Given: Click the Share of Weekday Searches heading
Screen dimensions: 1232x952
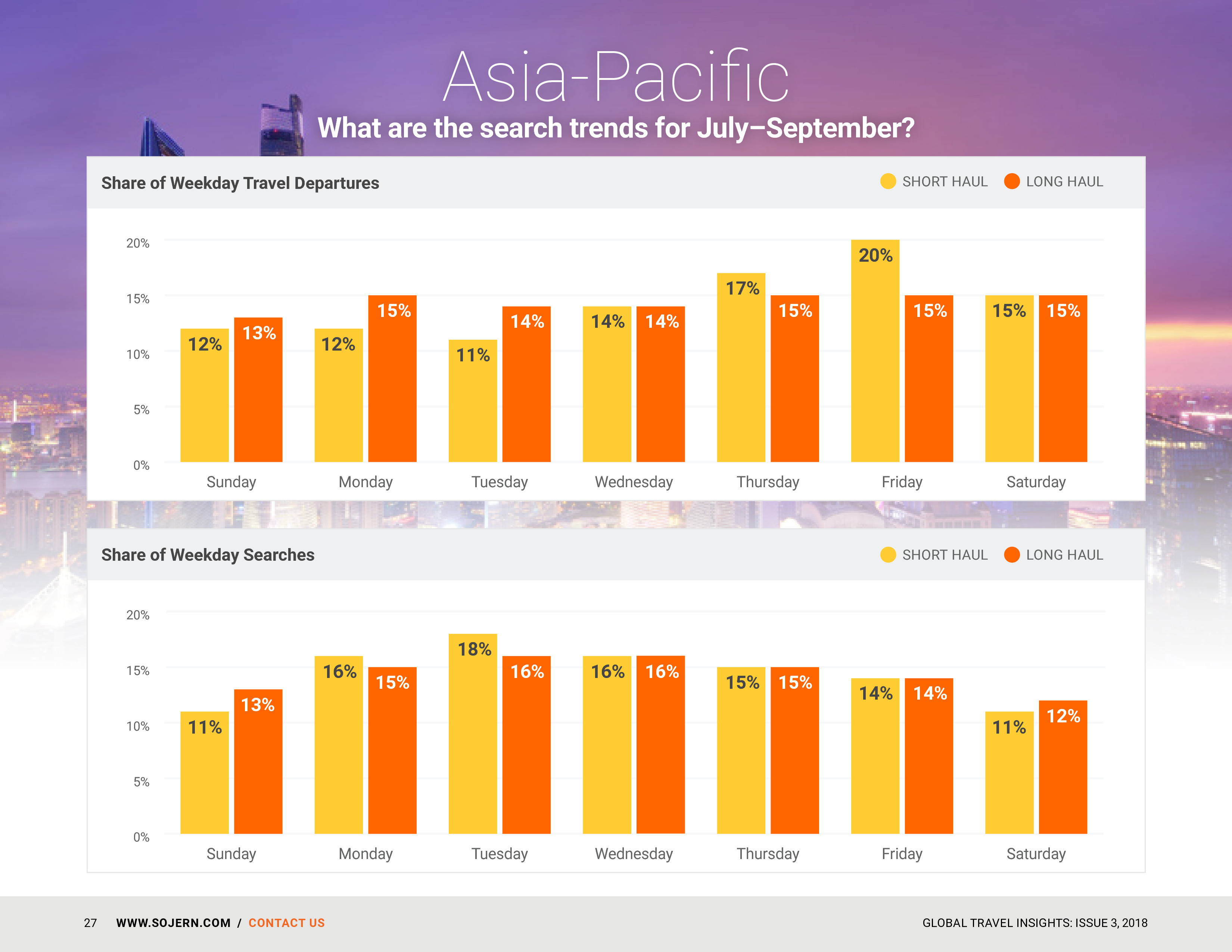Looking at the screenshot, I should 208,555.
